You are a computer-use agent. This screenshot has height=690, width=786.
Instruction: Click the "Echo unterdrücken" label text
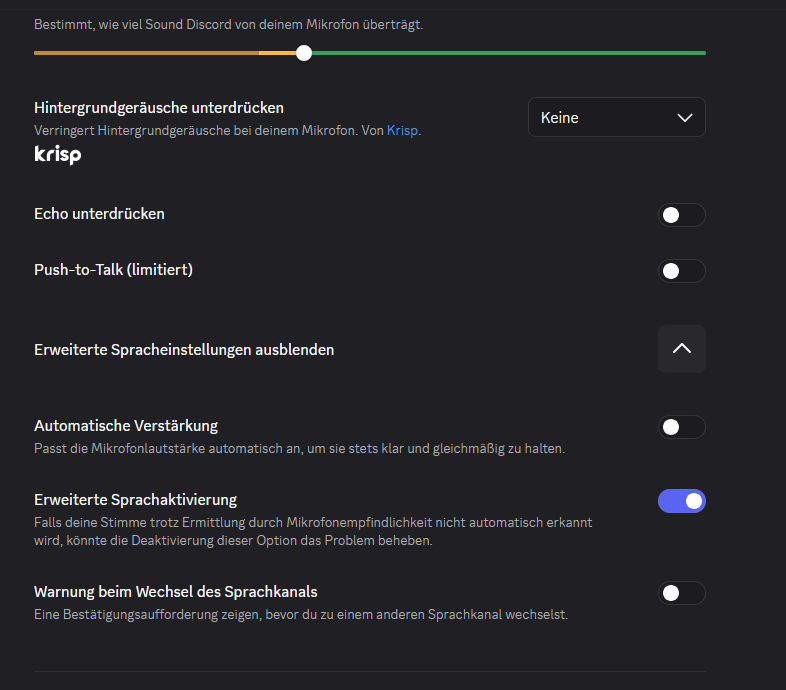(99, 214)
